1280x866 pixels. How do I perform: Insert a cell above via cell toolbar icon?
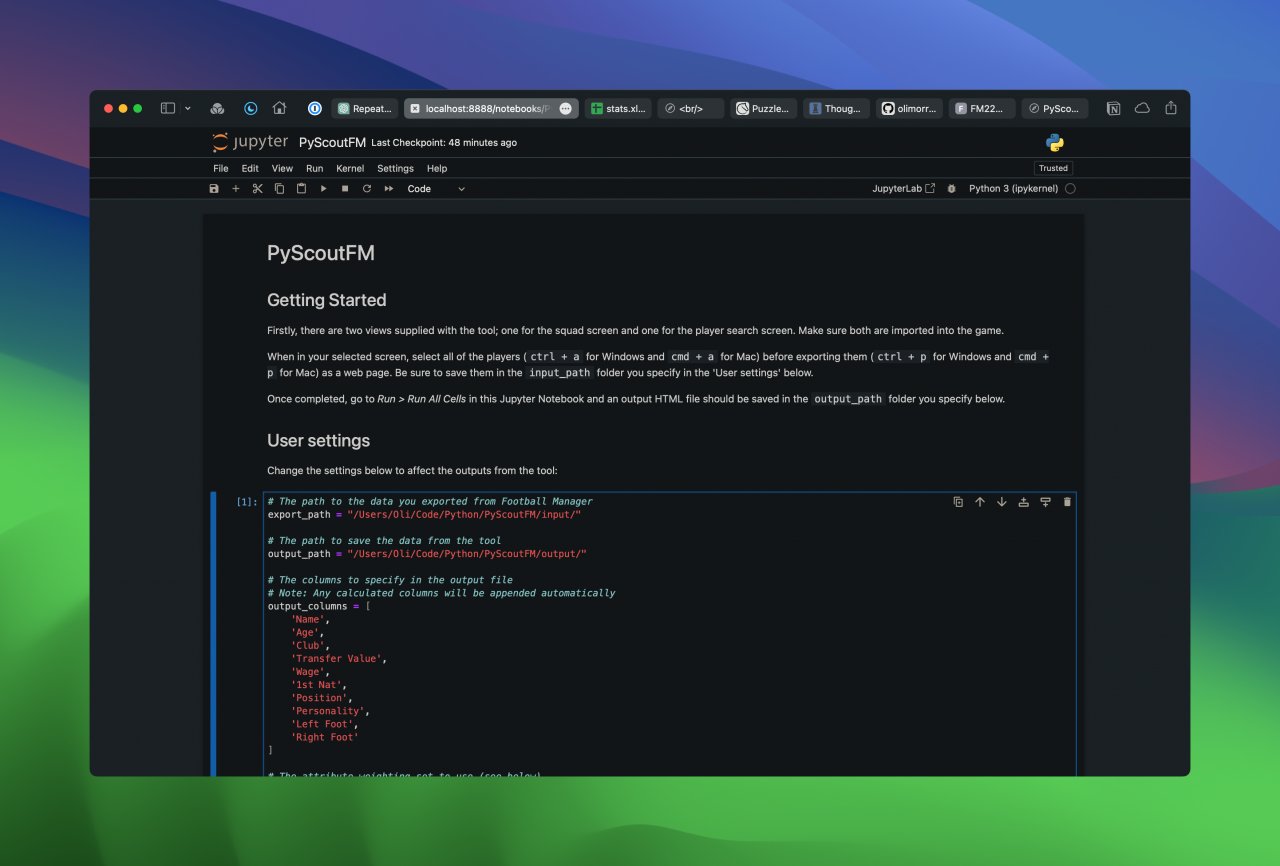(x=1023, y=502)
